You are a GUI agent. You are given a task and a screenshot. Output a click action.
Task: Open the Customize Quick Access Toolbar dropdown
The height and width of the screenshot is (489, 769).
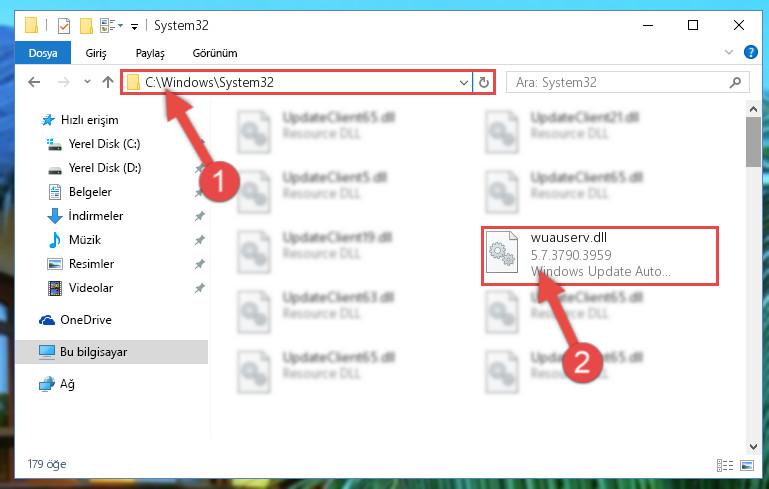click(134, 26)
